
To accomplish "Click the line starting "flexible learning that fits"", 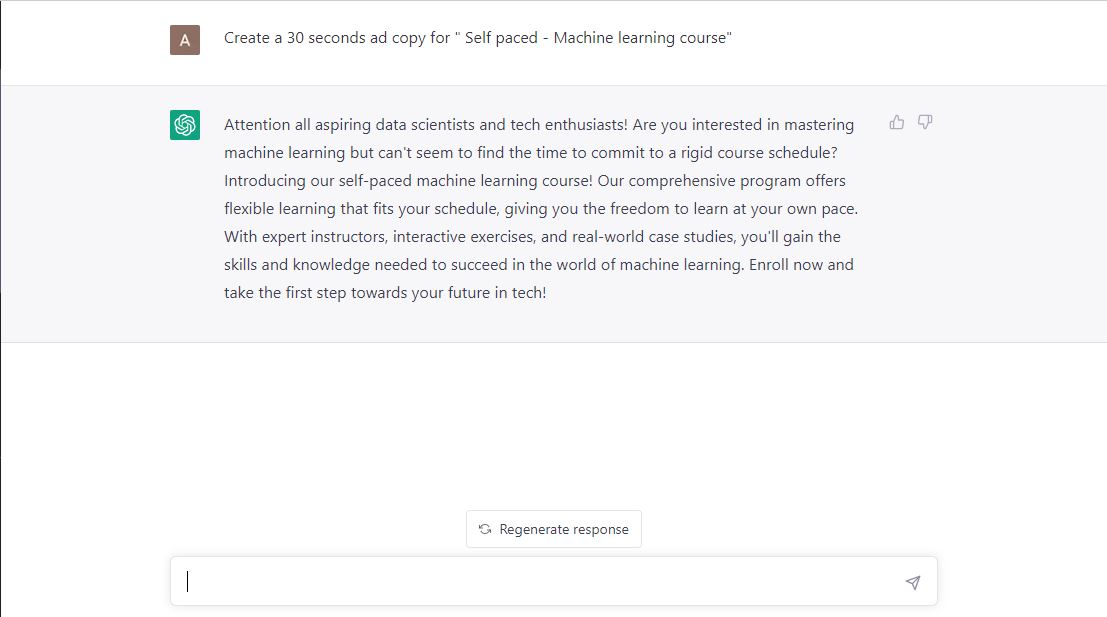I will [x=541, y=209].
